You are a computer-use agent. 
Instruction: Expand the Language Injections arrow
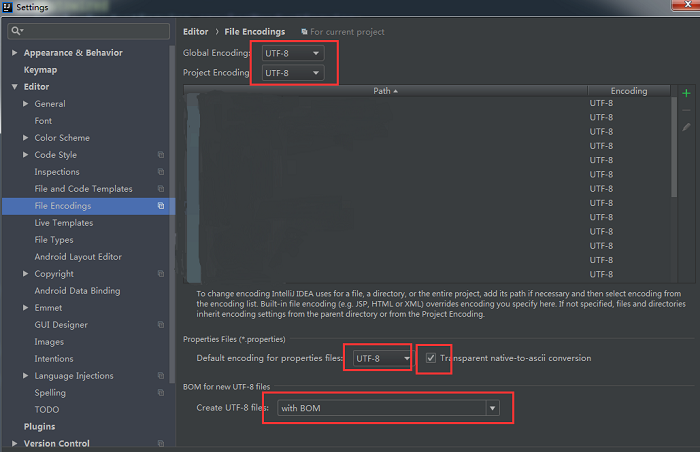[x=25, y=375]
